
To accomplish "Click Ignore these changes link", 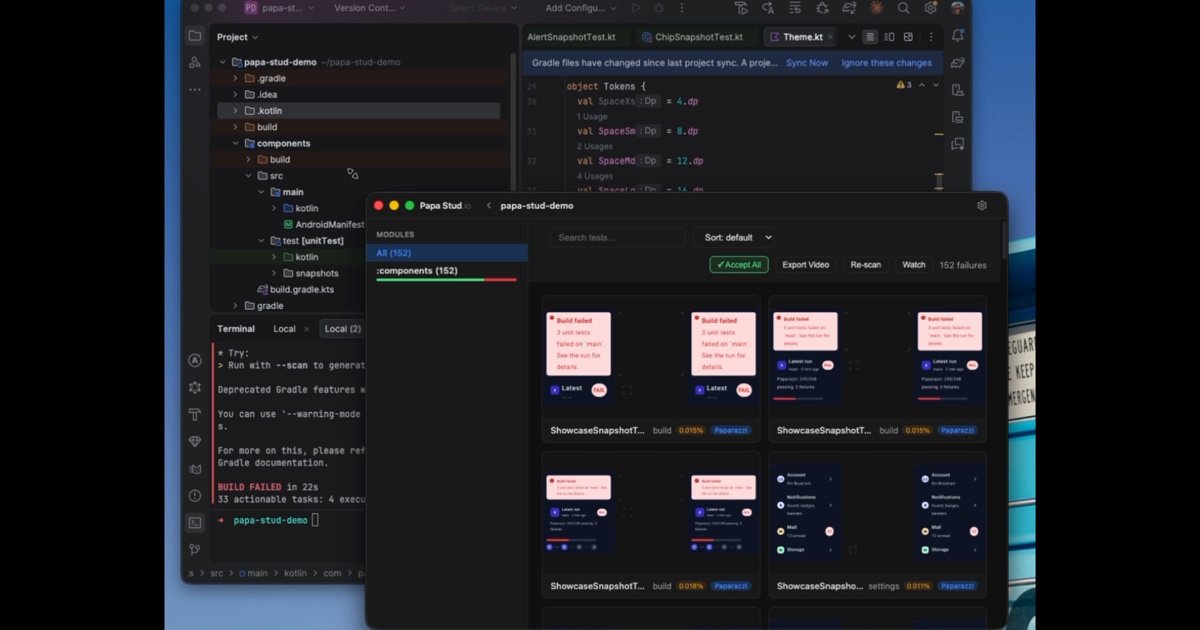I will pos(886,63).
